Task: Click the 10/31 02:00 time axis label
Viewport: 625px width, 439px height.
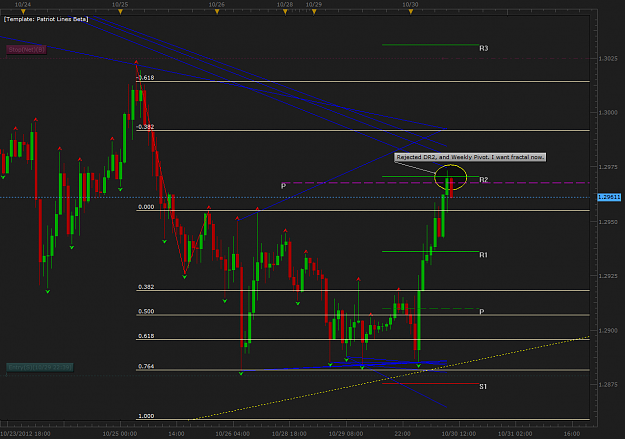Action: pyautogui.click(x=515, y=433)
